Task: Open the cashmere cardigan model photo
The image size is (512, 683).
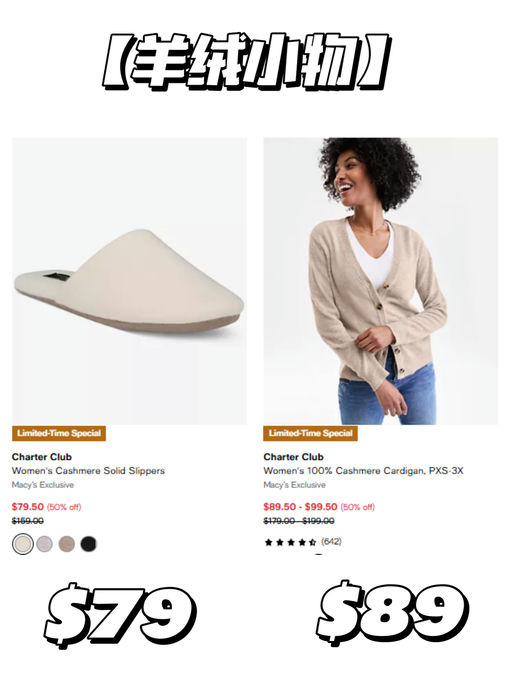Action: click(x=380, y=281)
